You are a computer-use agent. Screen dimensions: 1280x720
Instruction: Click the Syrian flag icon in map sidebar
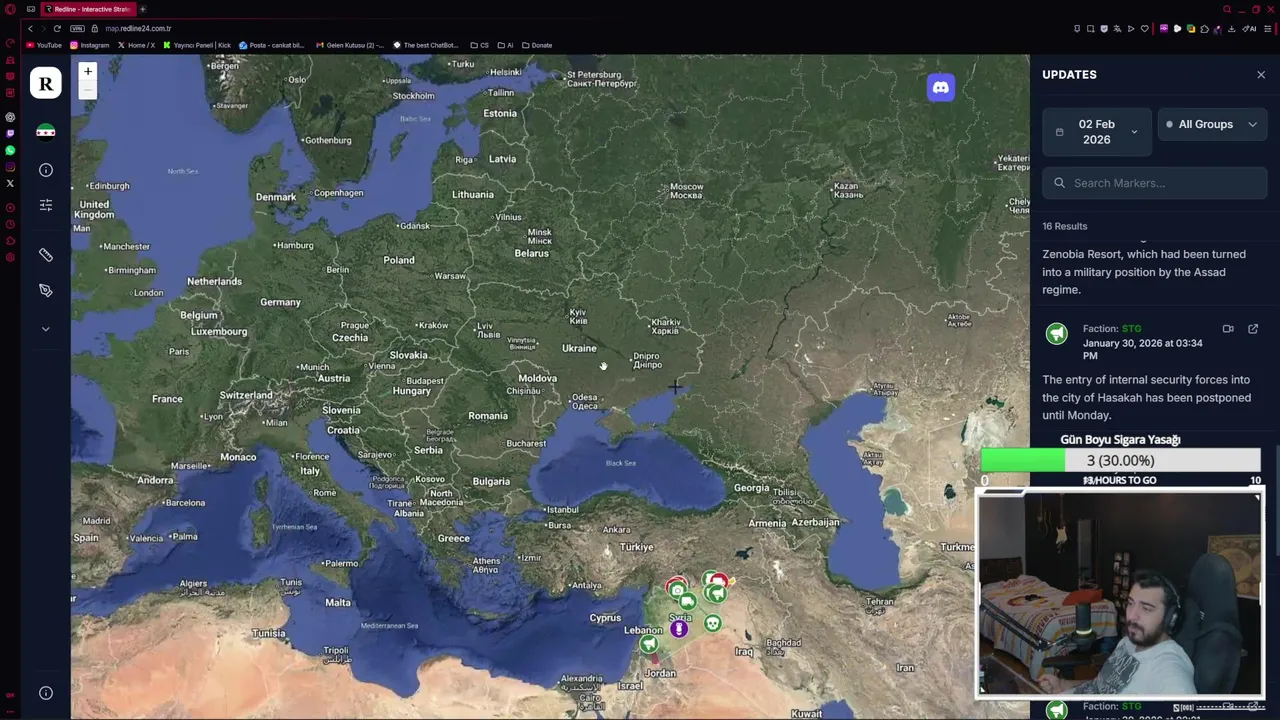click(x=45, y=132)
